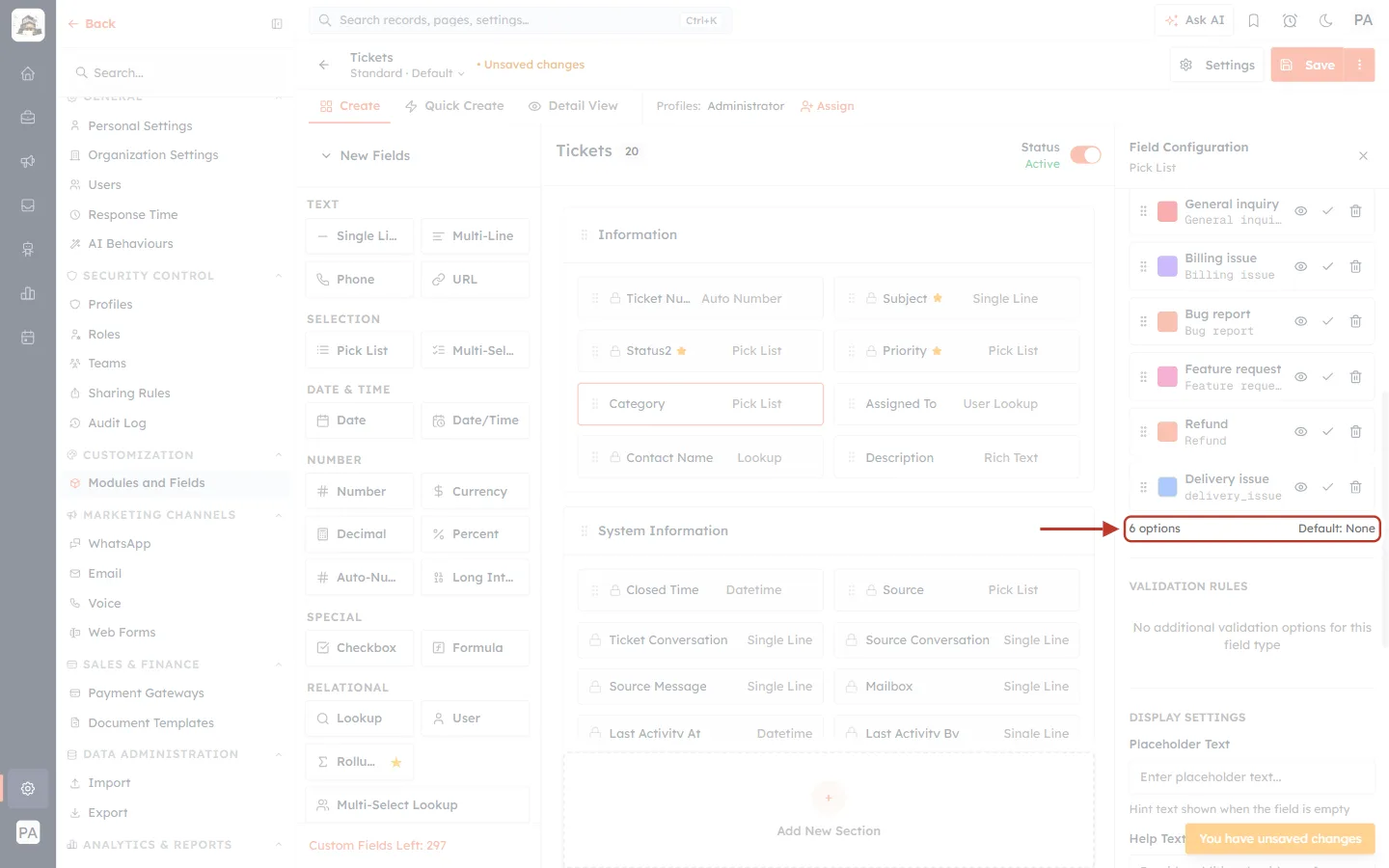This screenshot has width=1389, height=868.
Task: Open Modules and Fields menu item
Action: 174,483
